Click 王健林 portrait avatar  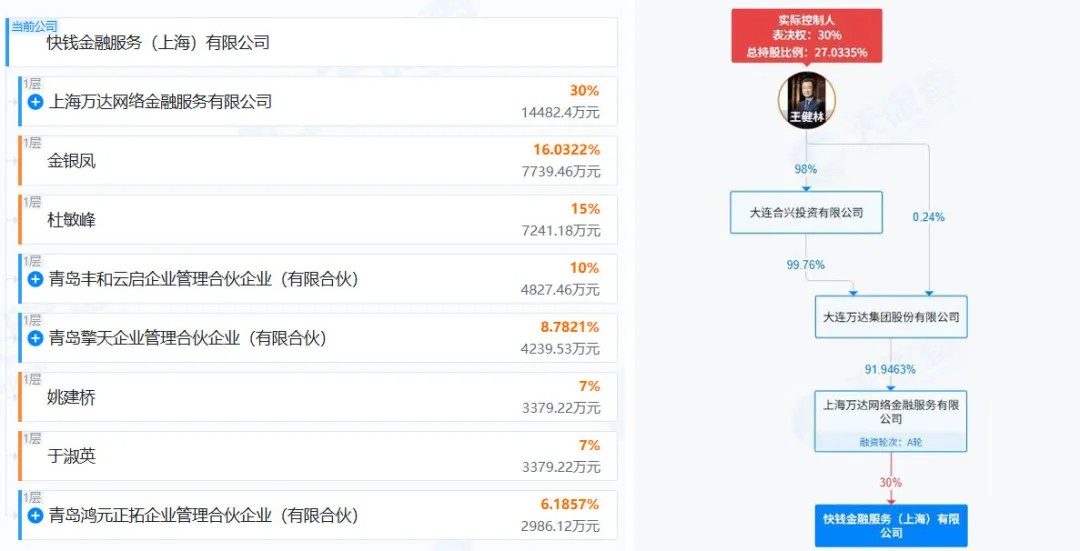tap(807, 101)
